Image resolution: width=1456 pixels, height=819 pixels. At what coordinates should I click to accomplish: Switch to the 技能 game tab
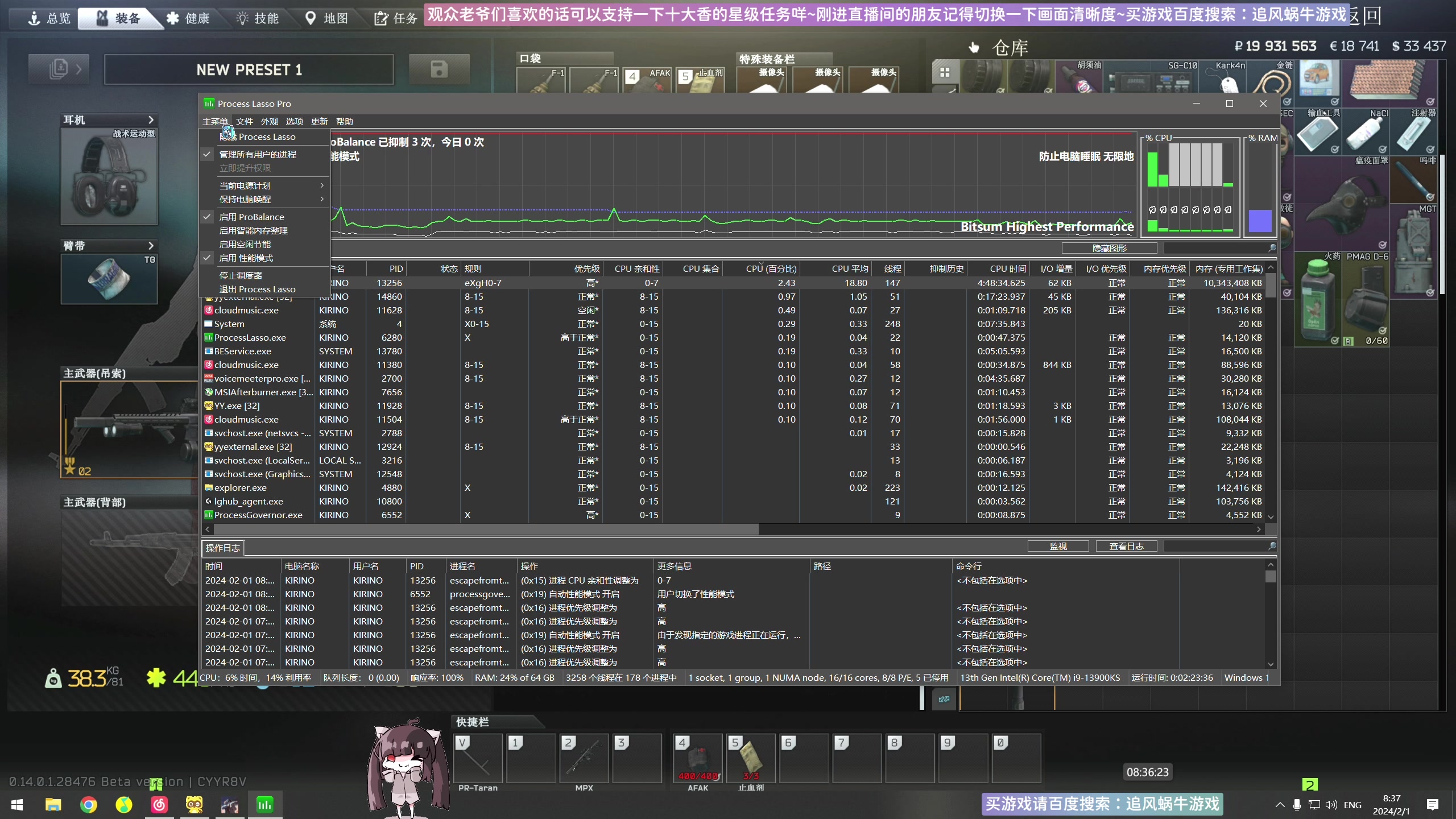tap(258, 18)
